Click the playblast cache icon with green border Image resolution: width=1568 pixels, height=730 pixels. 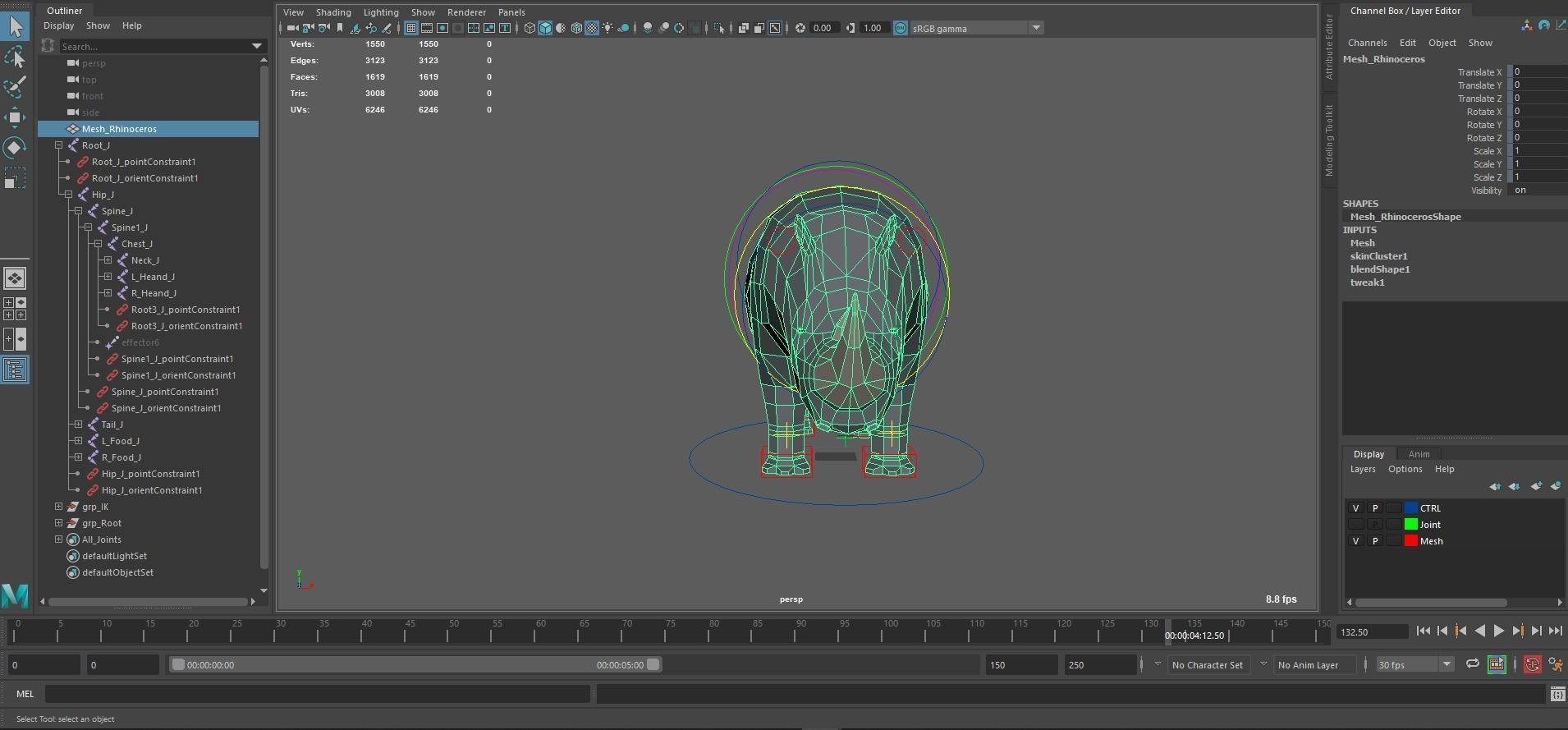[1497, 664]
